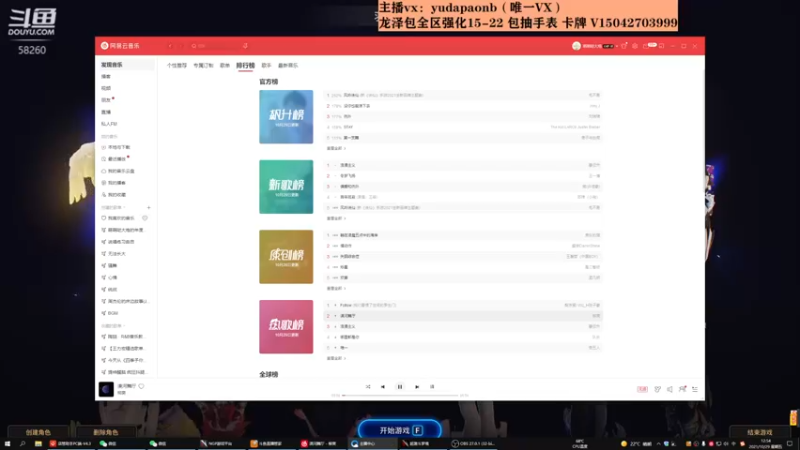Select the 歌手 tab
Image resolution: width=800 pixels, height=450 pixels.
(266, 65)
